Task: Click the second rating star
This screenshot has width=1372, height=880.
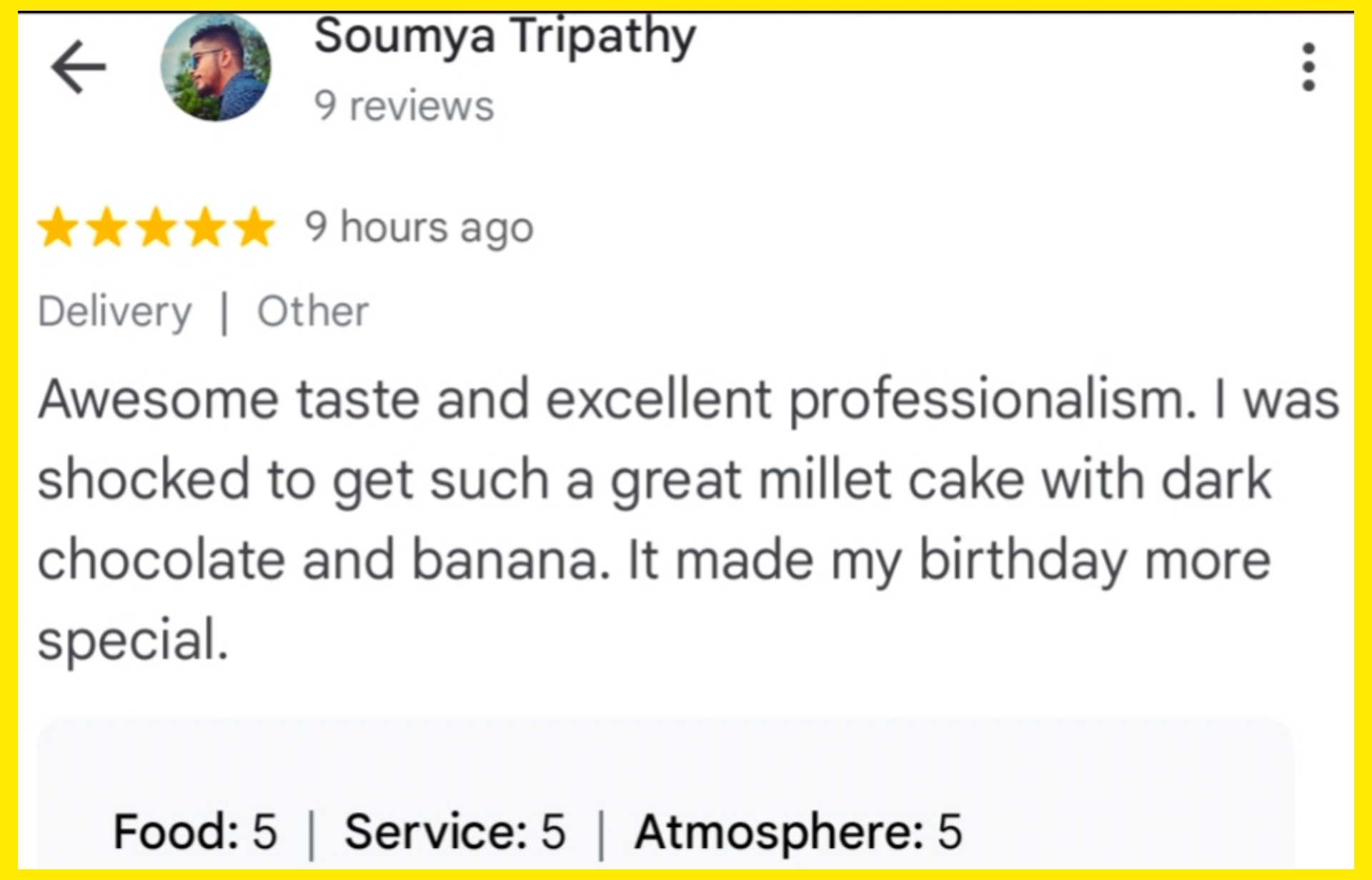Action: [x=107, y=227]
